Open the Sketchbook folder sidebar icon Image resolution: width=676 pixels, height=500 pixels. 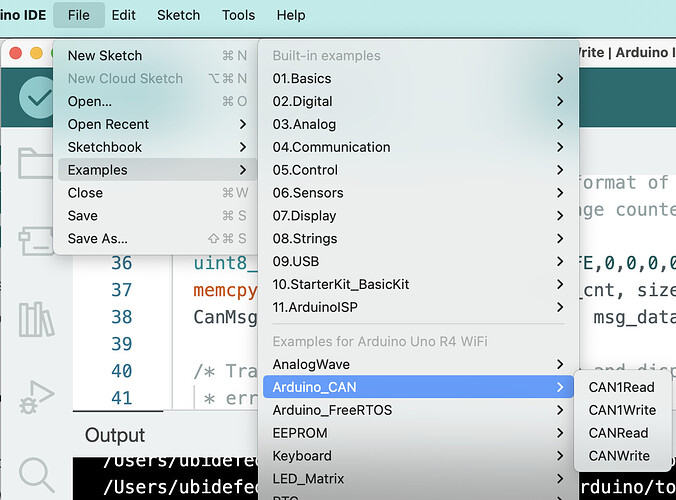tap(35, 163)
